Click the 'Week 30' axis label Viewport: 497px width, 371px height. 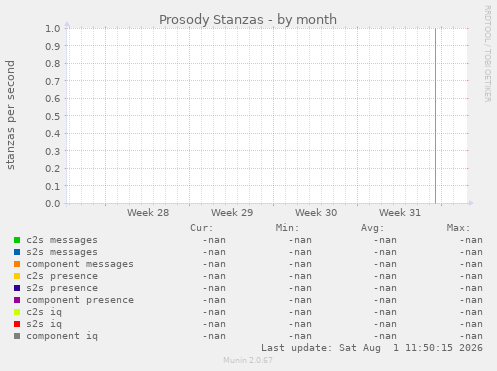pos(316,213)
